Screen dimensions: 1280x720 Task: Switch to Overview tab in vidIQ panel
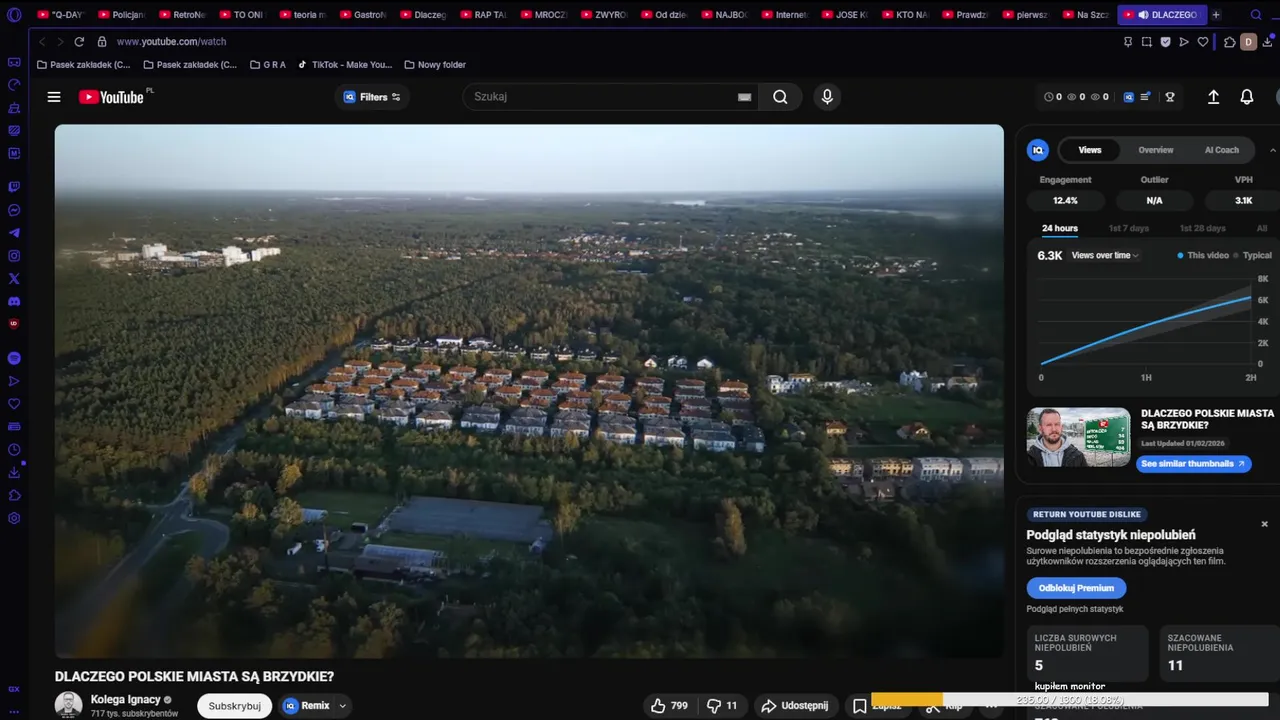tap(1155, 150)
